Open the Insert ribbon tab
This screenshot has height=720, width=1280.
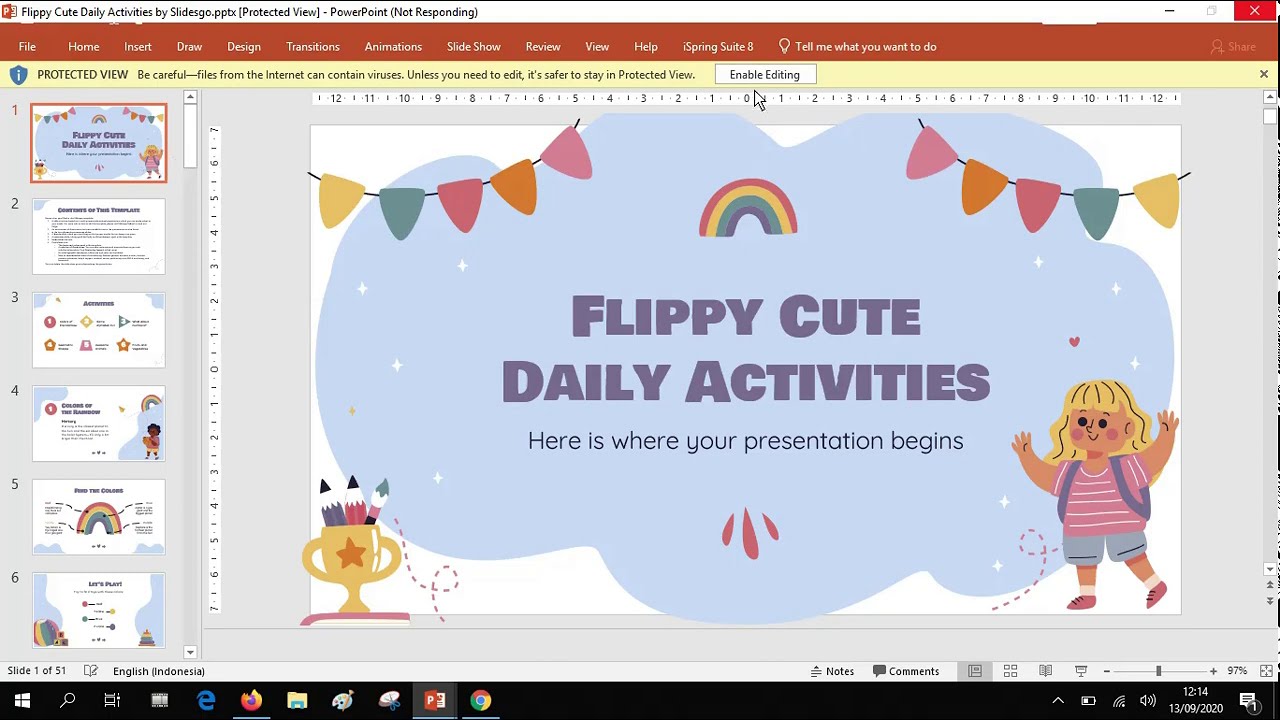(x=138, y=47)
